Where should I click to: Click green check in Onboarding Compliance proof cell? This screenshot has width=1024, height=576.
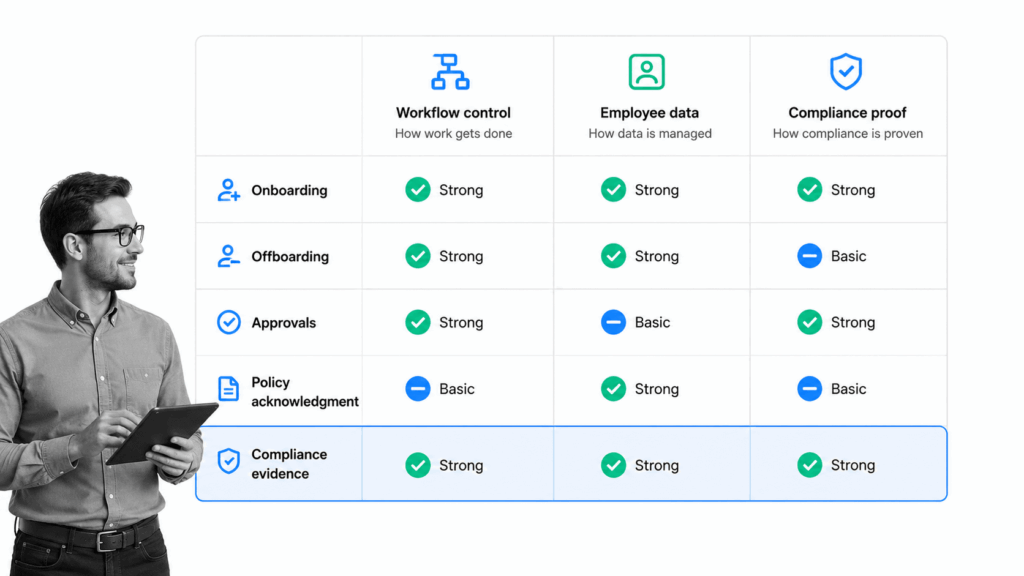click(809, 189)
